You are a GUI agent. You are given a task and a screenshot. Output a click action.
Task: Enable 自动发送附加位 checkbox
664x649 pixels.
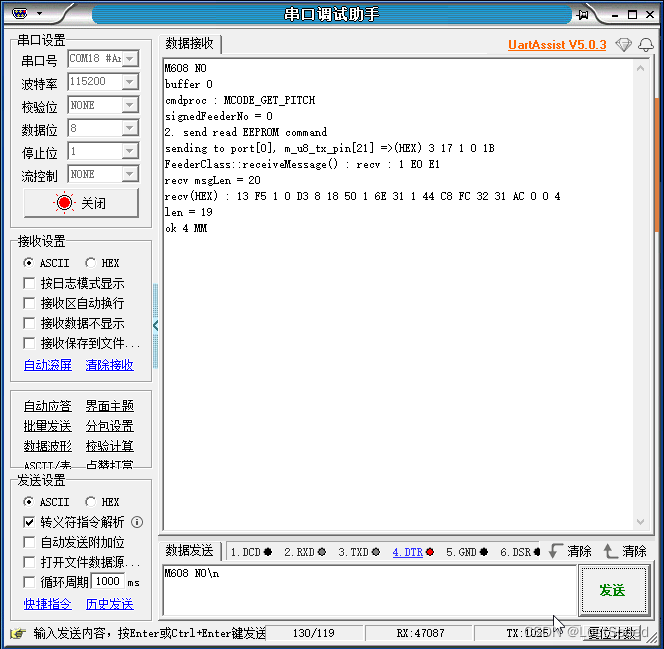(29, 542)
